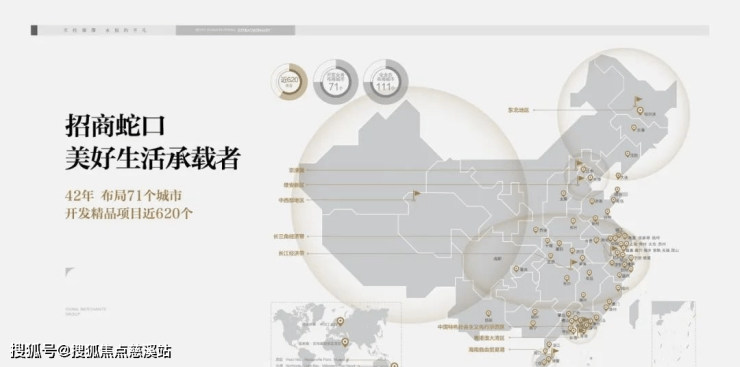Select the Dalian location pin on the coast

618,175
